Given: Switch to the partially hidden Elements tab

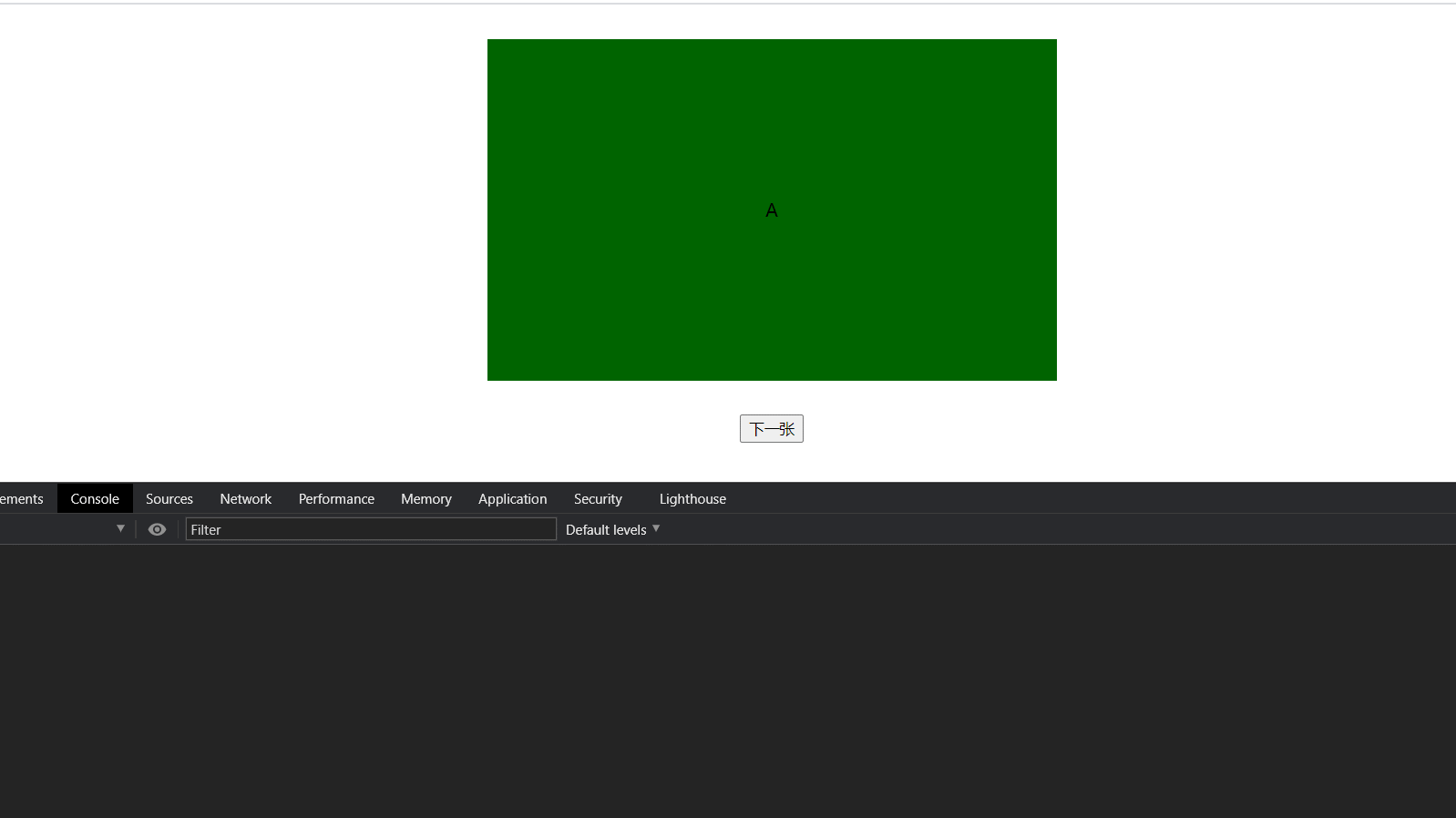Looking at the screenshot, I should pos(22,499).
